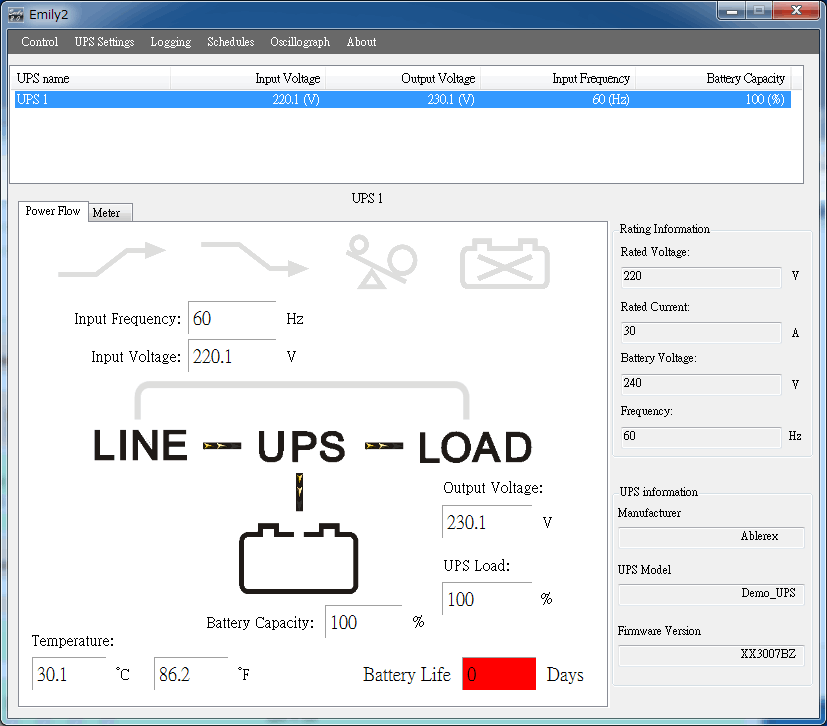
Task: Click the large battery diagram icon
Action: coord(298,558)
